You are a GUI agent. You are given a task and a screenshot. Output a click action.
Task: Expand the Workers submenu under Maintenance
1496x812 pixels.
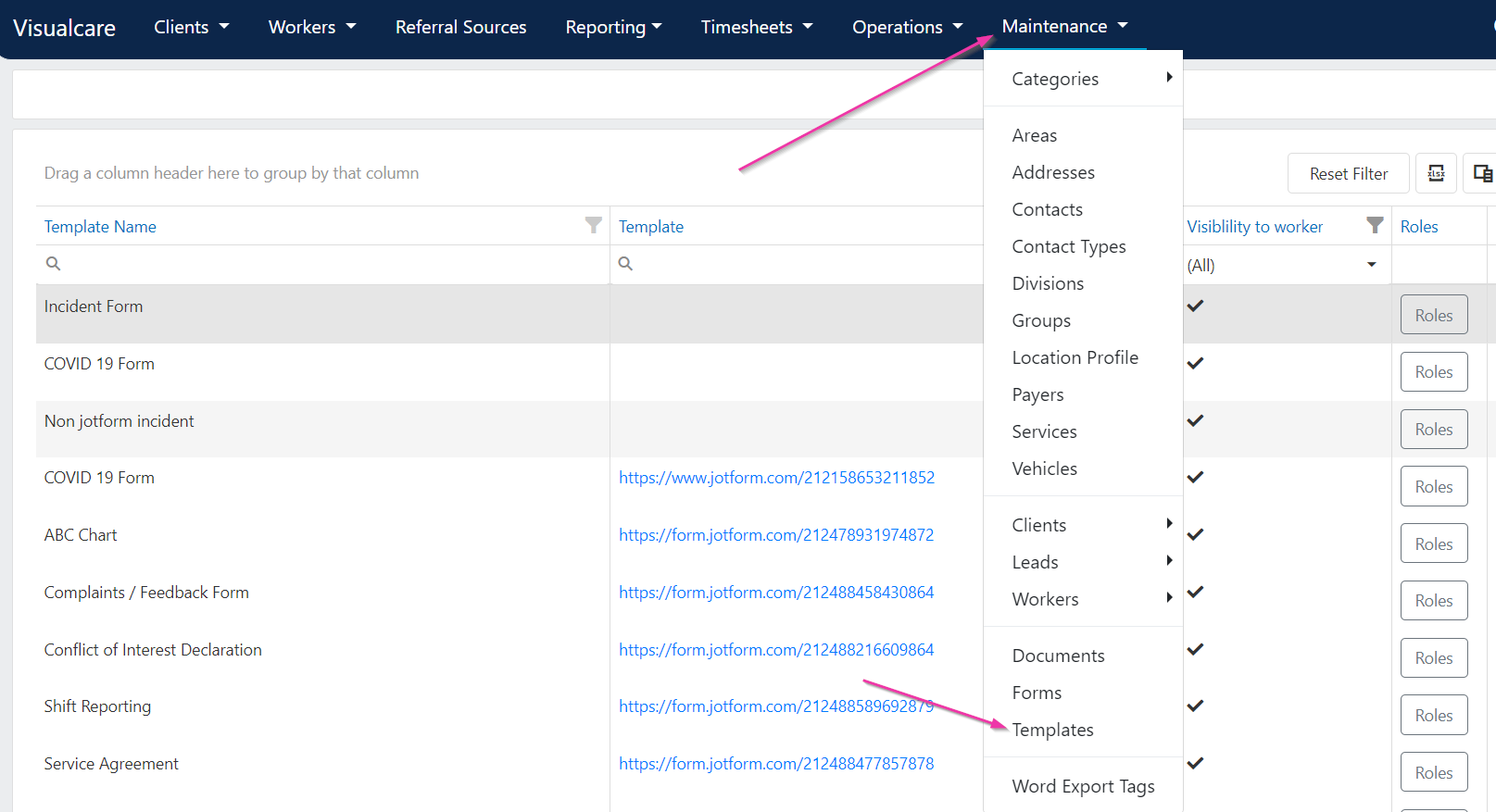click(x=1083, y=599)
